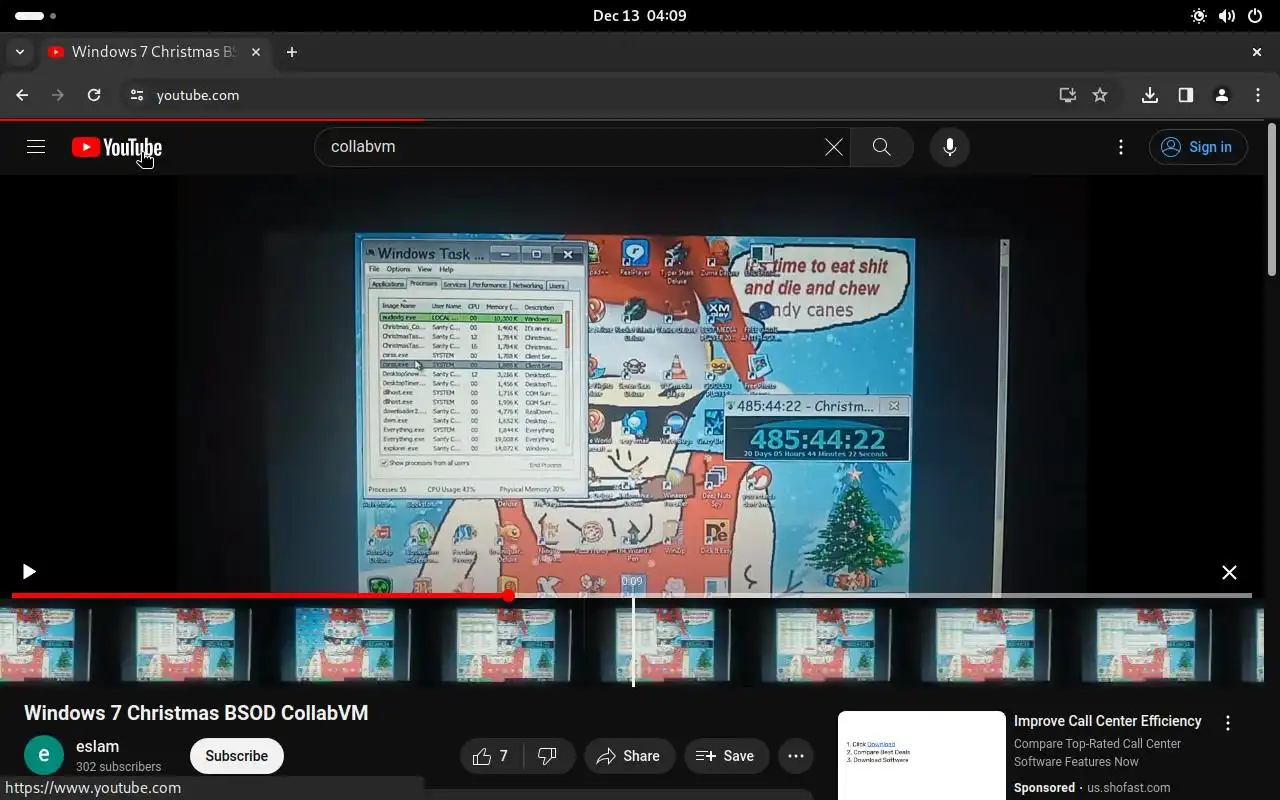Start voice search with microphone
Viewport: 1280px width, 800px height.
pos(949,147)
